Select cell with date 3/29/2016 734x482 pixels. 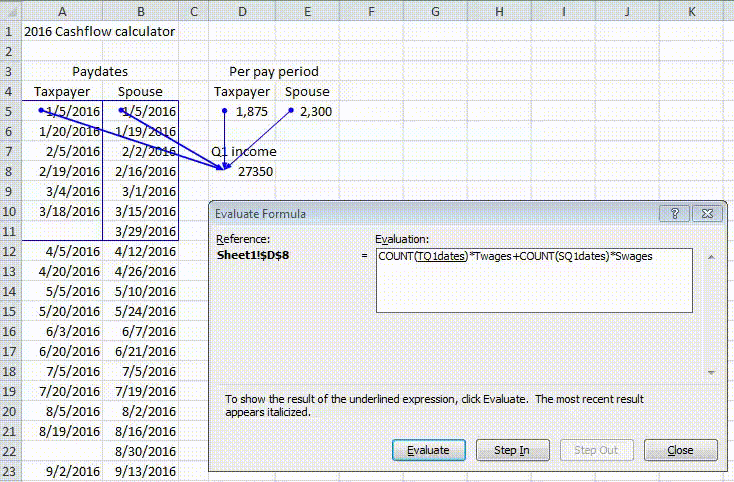click(x=140, y=231)
